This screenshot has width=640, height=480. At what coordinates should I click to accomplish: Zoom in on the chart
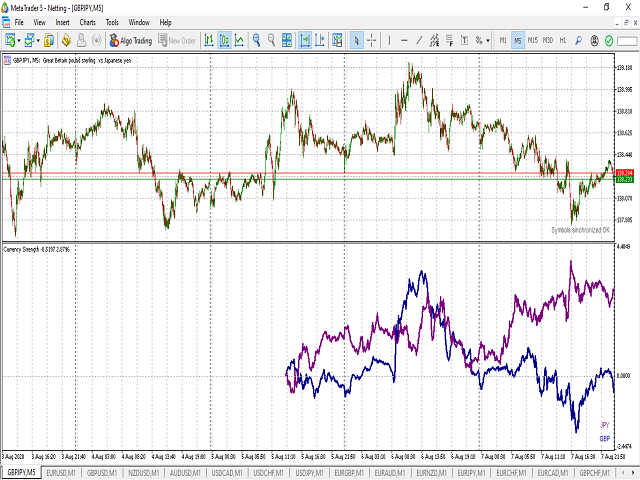(257, 41)
